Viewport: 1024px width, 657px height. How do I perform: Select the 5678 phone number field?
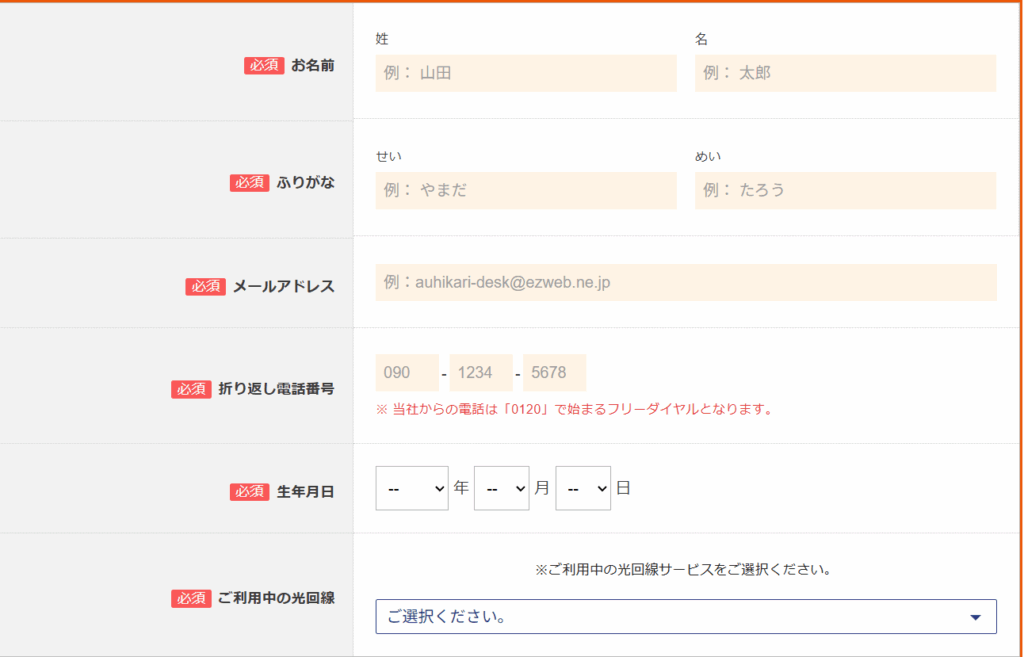(x=554, y=373)
